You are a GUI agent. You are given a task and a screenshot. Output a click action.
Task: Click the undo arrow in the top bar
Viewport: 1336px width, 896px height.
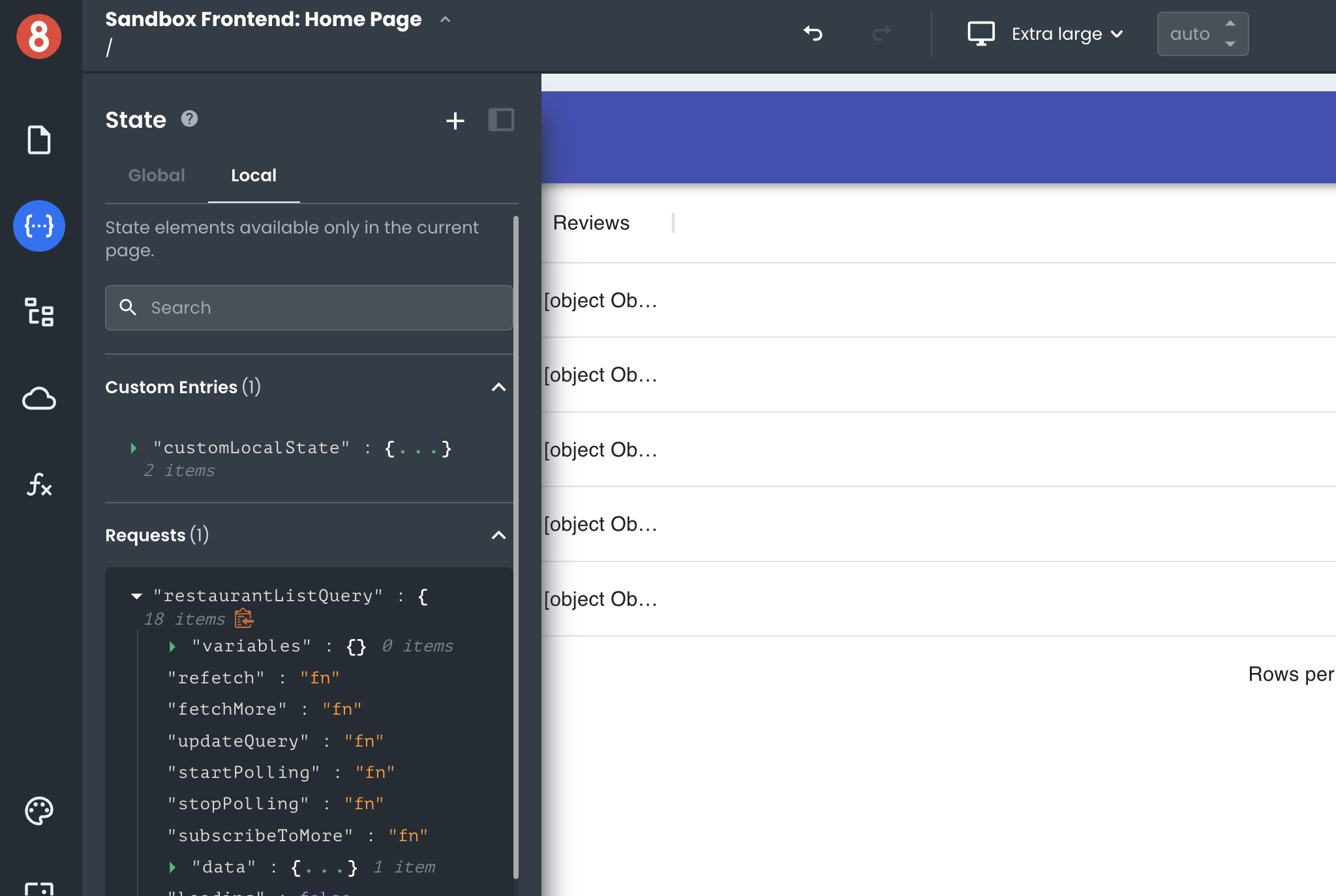(813, 33)
